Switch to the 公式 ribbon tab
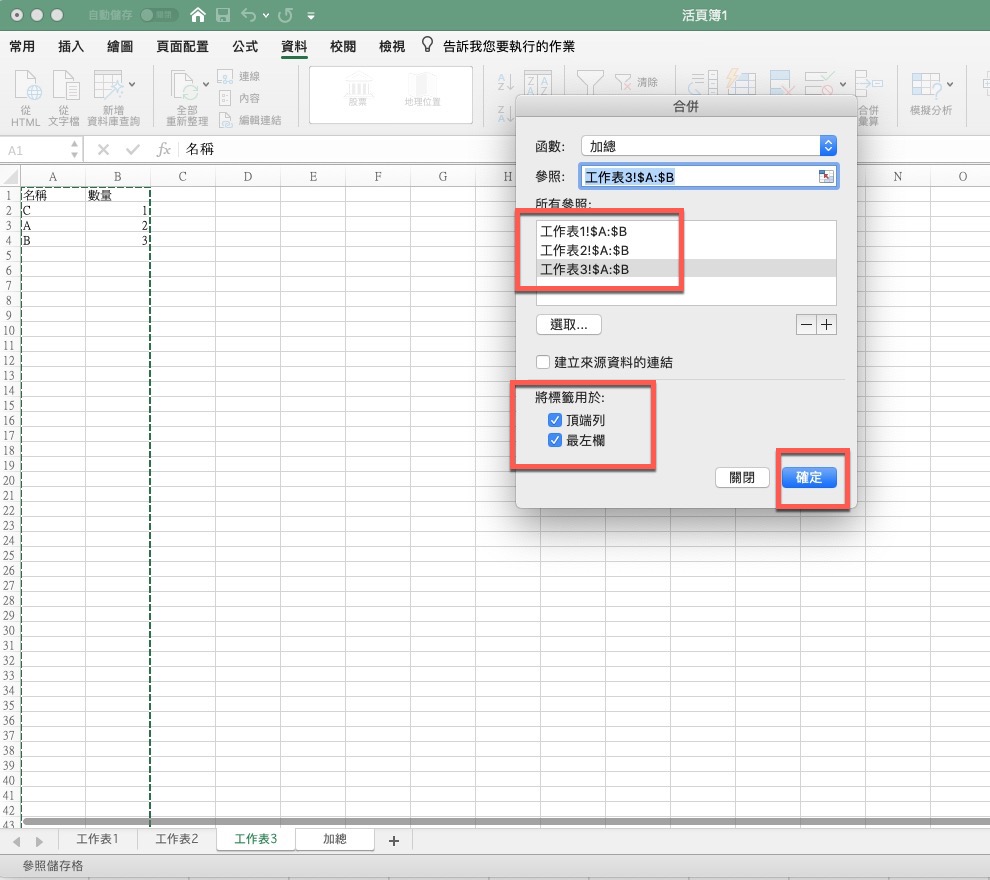990x880 pixels. (244, 47)
